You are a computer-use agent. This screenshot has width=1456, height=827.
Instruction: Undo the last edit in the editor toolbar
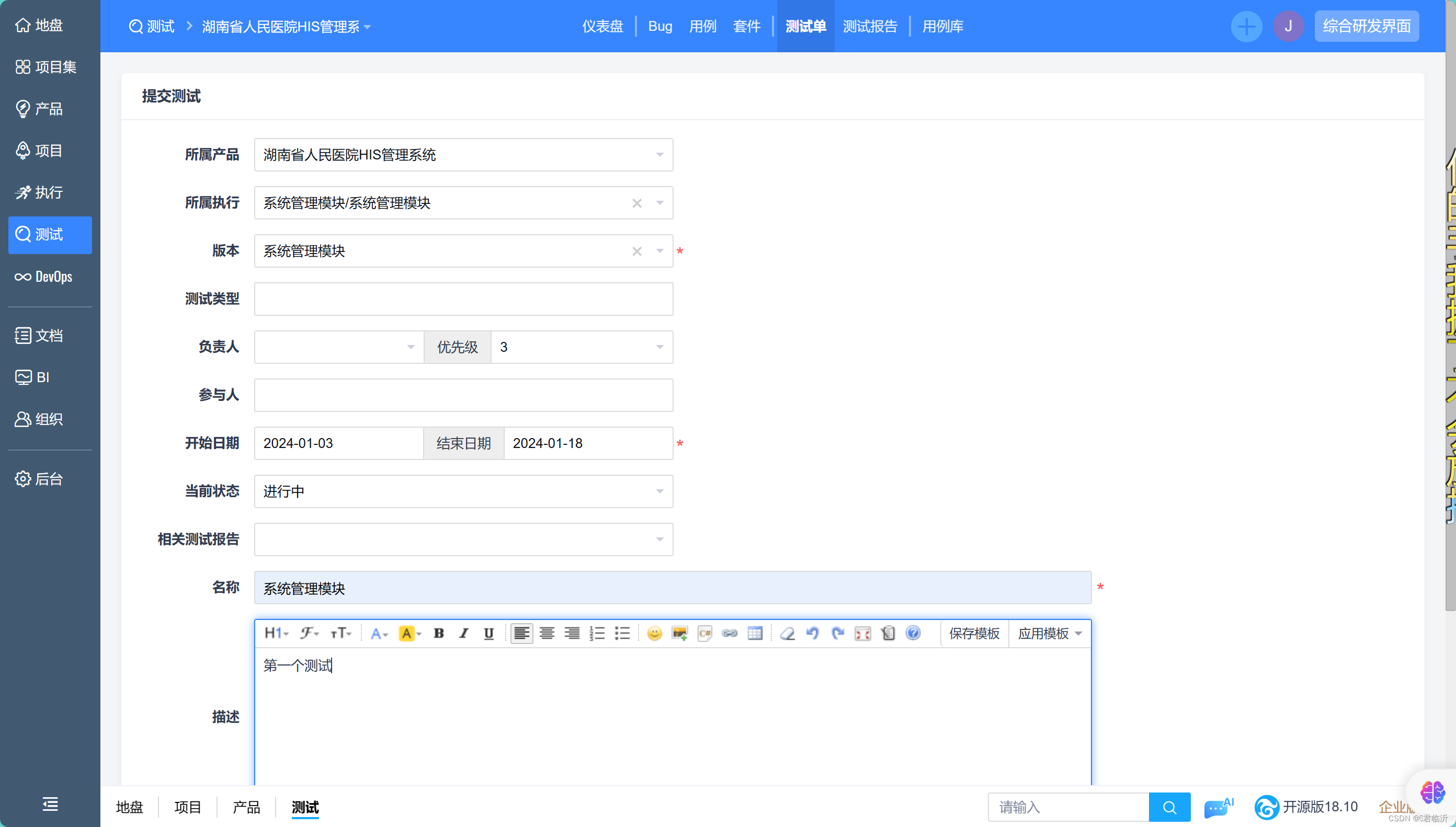[x=812, y=633]
